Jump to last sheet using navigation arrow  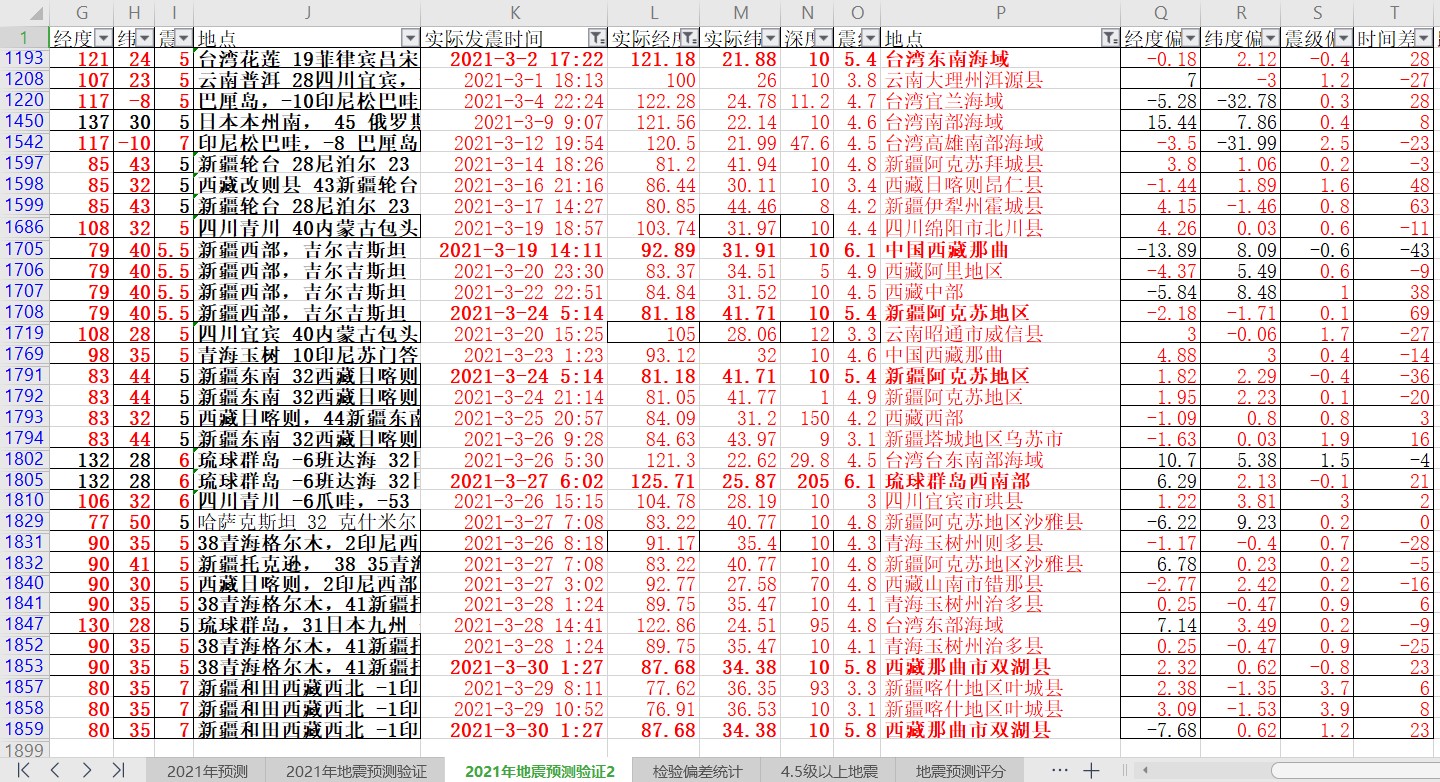(118, 770)
